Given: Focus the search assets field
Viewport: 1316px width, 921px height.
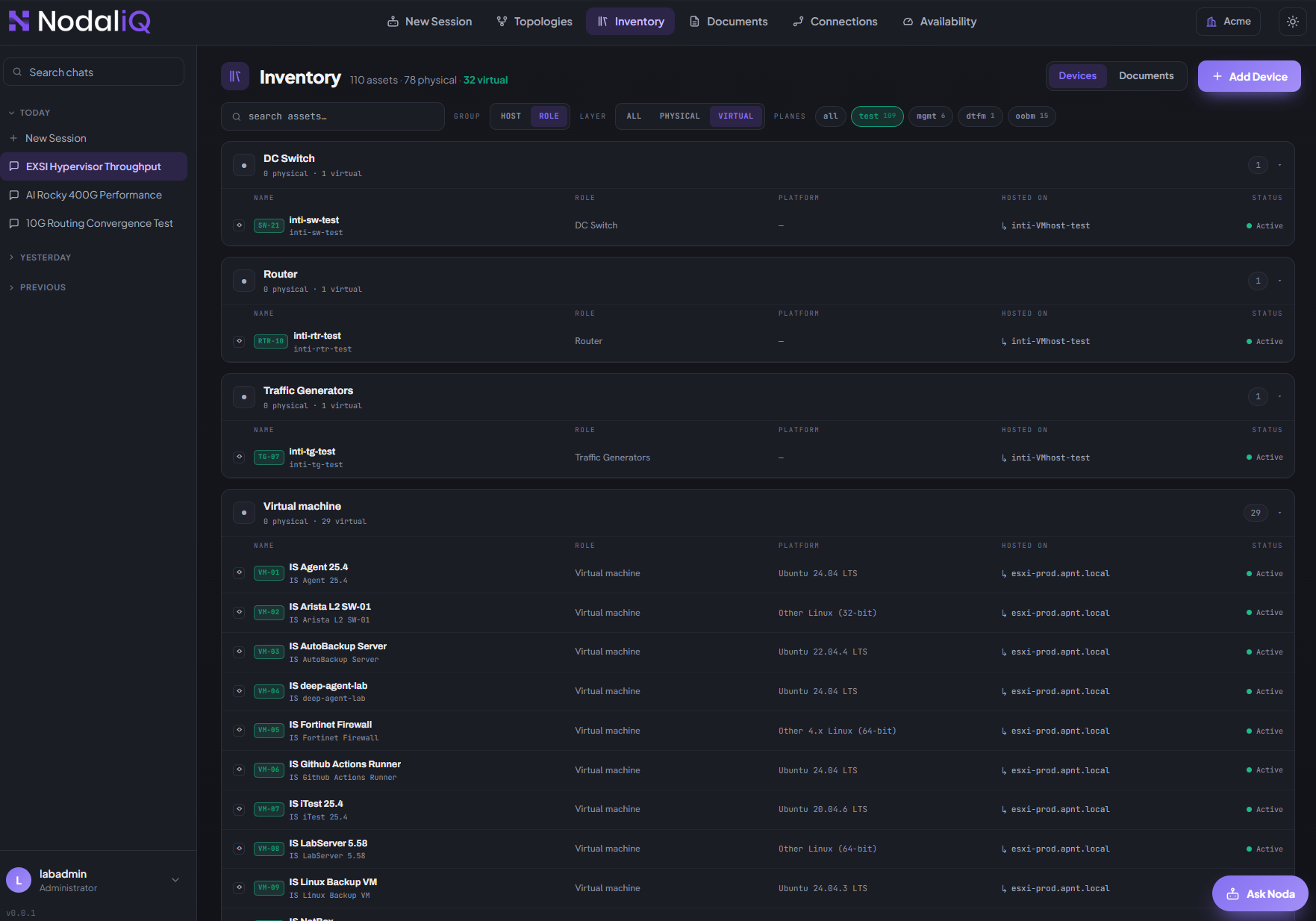Looking at the screenshot, I should tap(332, 116).
